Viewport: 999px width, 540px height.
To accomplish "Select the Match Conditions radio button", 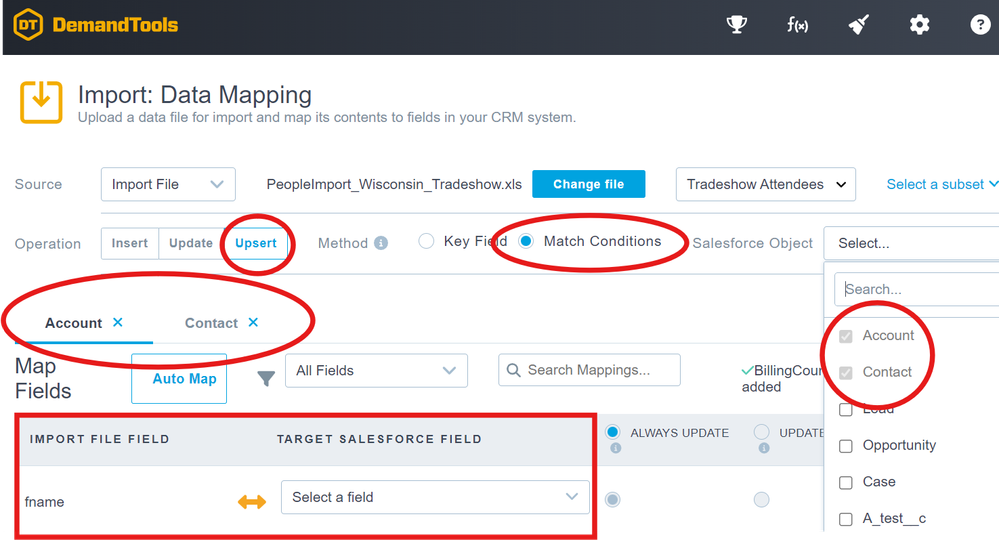I will (526, 241).
